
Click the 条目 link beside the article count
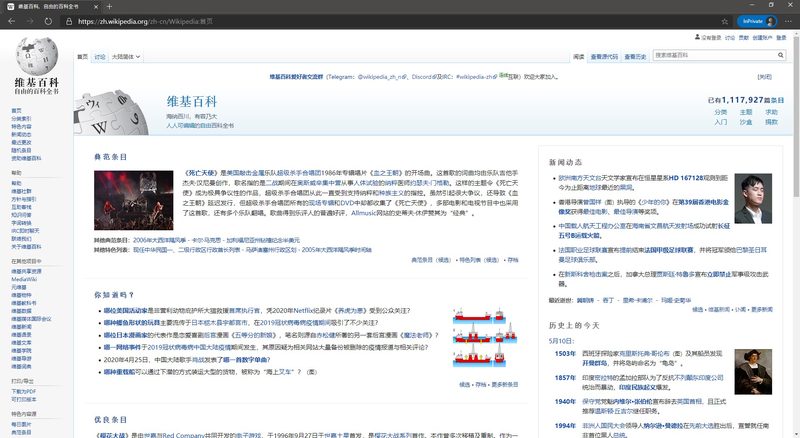point(778,101)
